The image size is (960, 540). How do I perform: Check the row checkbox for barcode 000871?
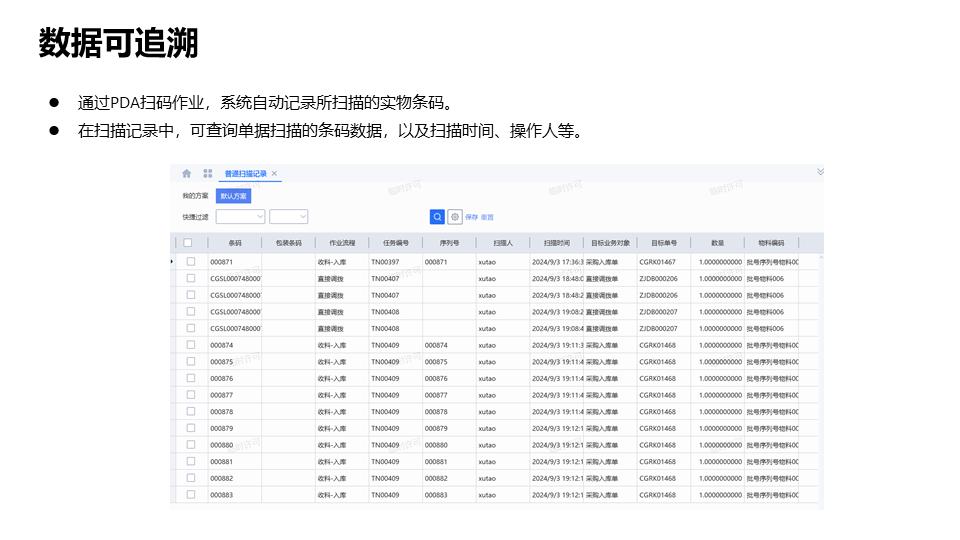[x=191, y=262]
